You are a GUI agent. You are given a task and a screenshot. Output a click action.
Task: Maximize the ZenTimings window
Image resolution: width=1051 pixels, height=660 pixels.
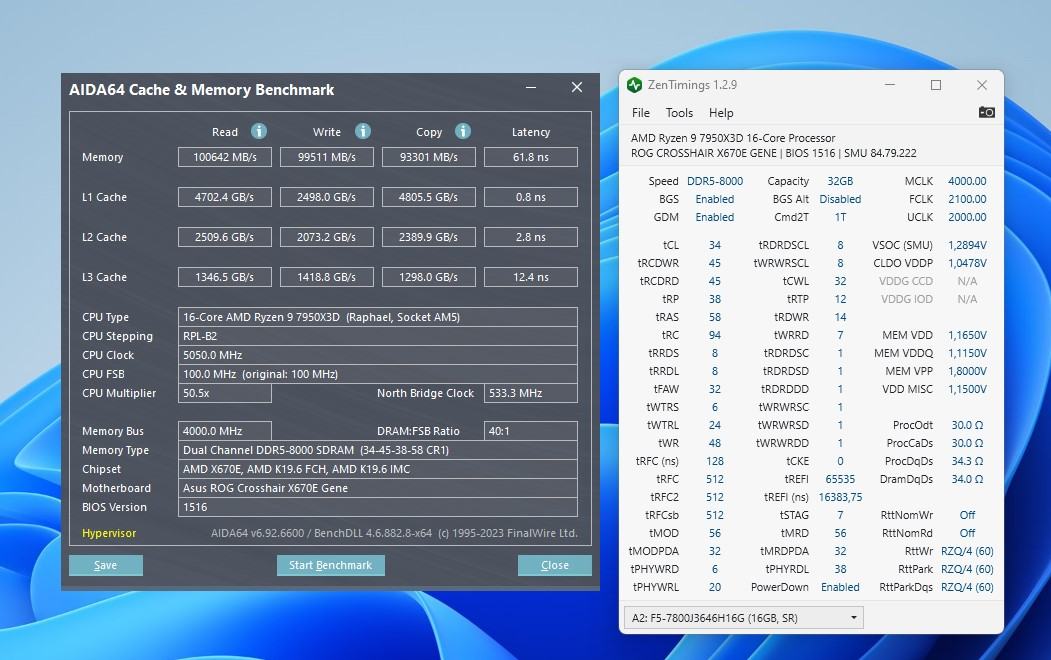pyautogui.click(x=936, y=85)
